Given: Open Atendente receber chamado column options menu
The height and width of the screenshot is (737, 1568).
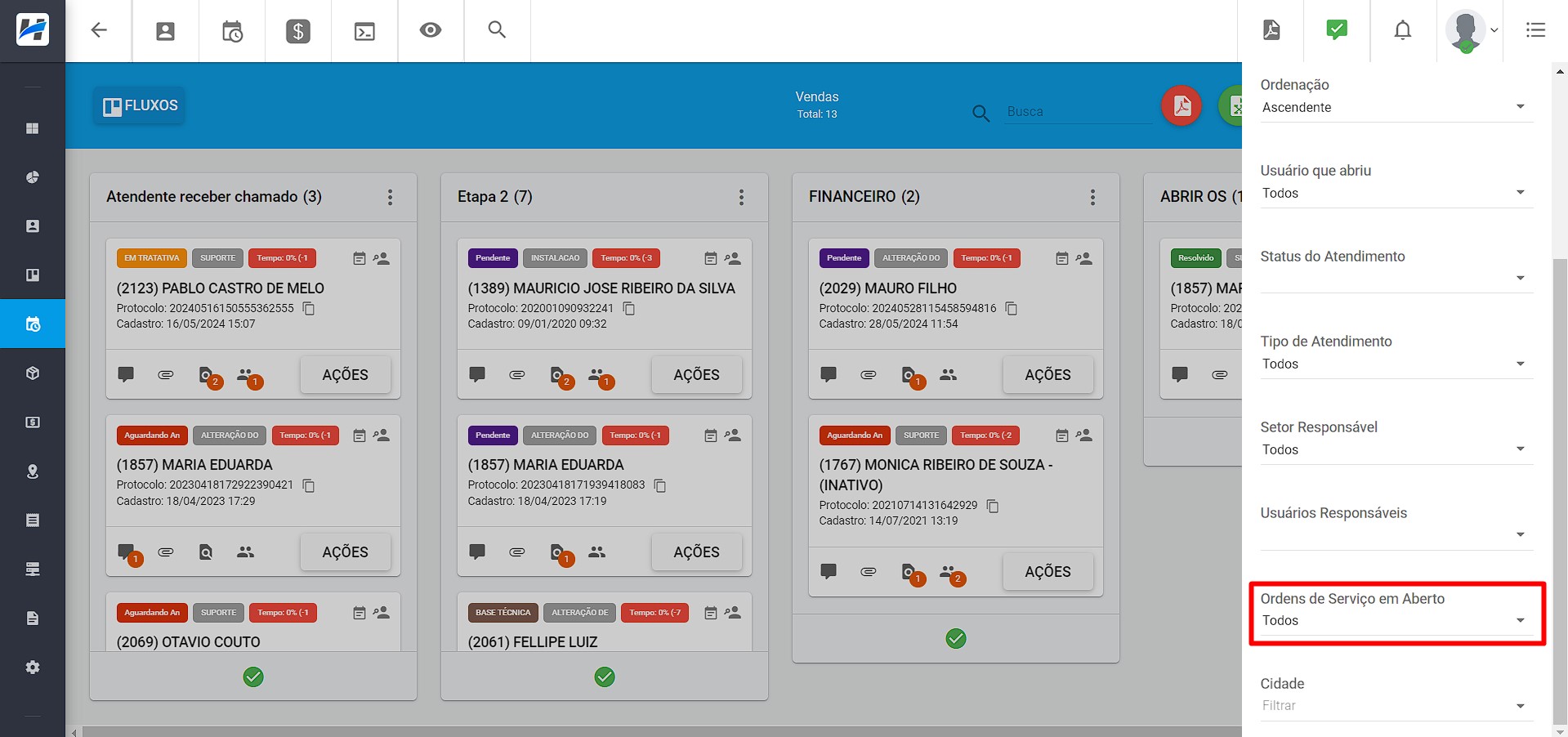Looking at the screenshot, I should coord(390,197).
